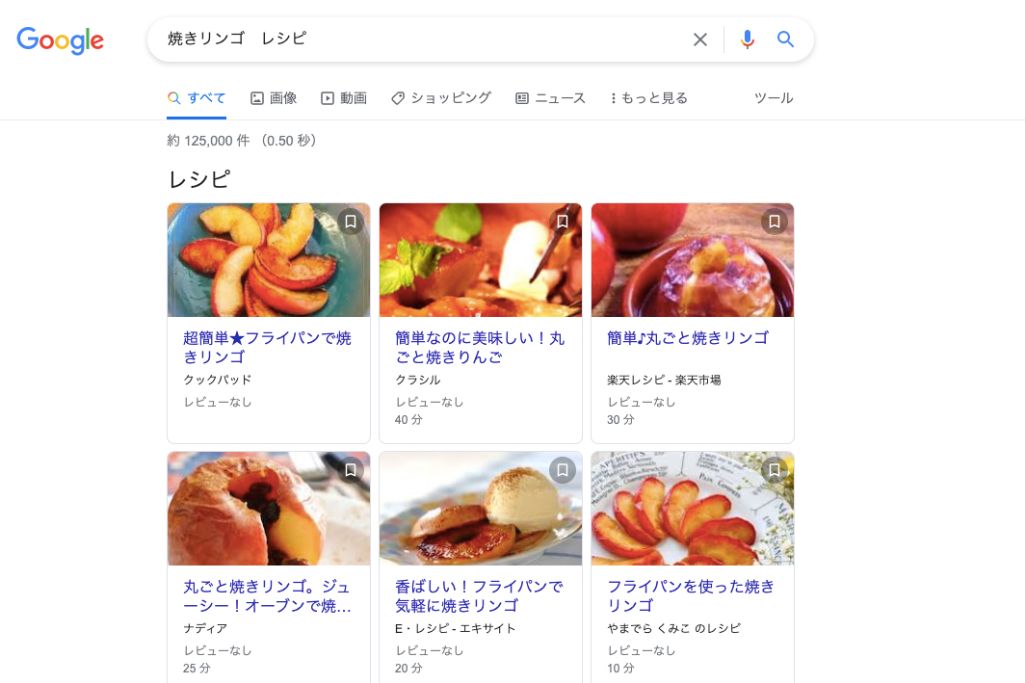Click the ショッピング tab tag icon

pos(399,97)
